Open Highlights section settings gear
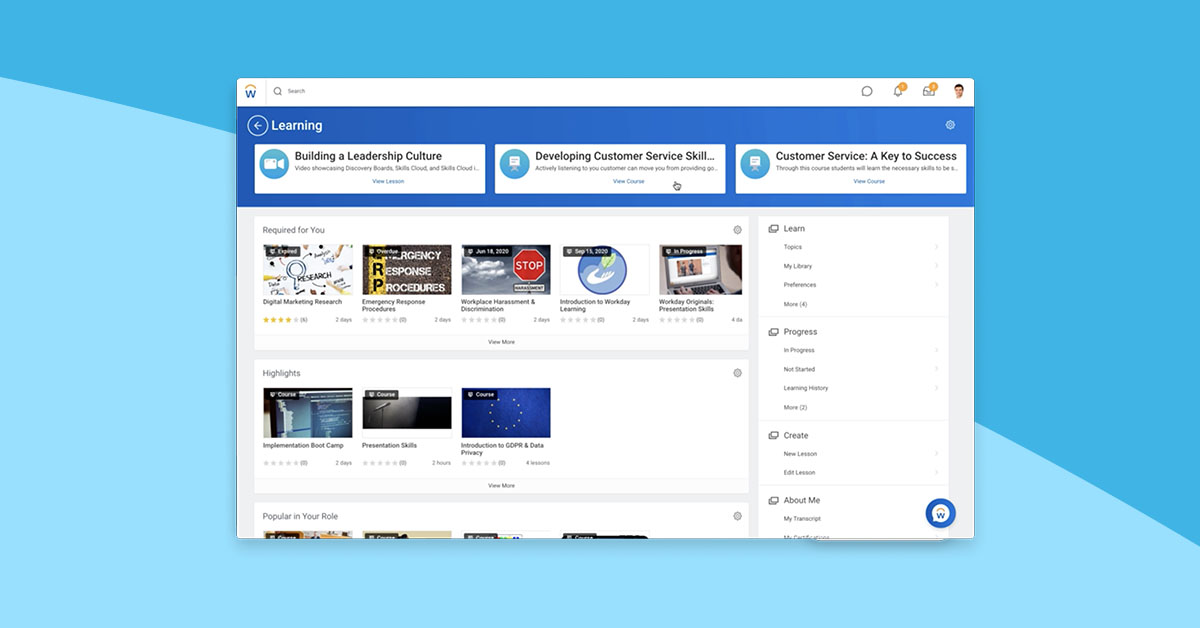 pos(737,373)
